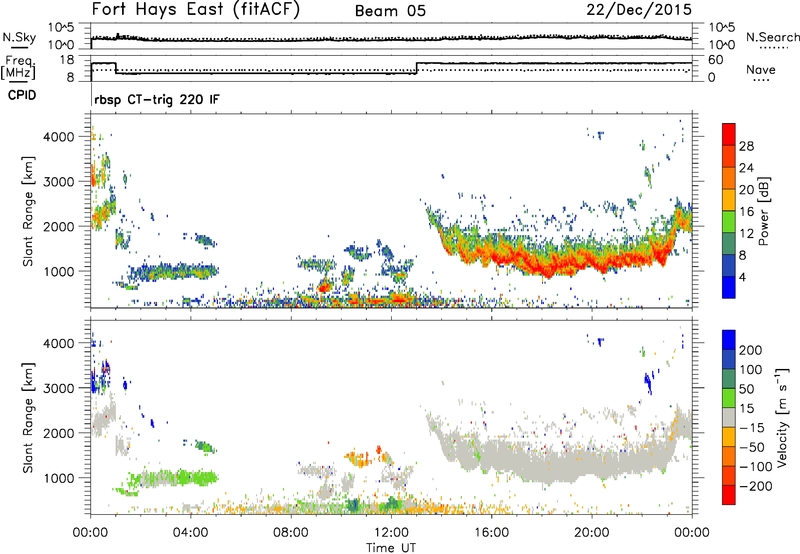Click the "N.Search" legend label
Image resolution: width=800 pixels, height=554 pixels.
(x=773, y=37)
